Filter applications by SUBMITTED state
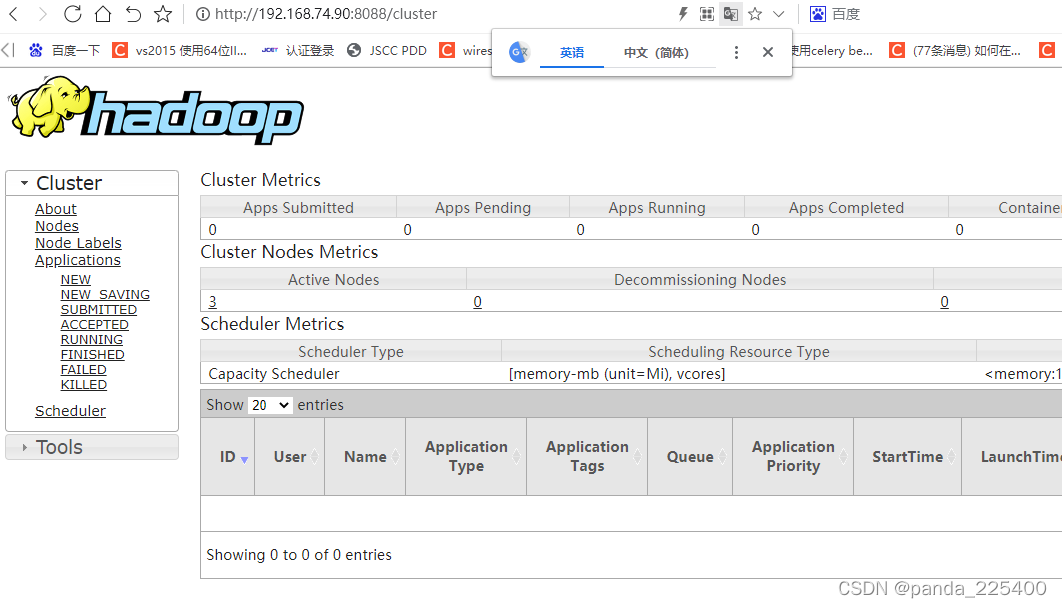Image resolution: width=1062 pixels, height=608 pixels. pyautogui.click(x=98, y=309)
